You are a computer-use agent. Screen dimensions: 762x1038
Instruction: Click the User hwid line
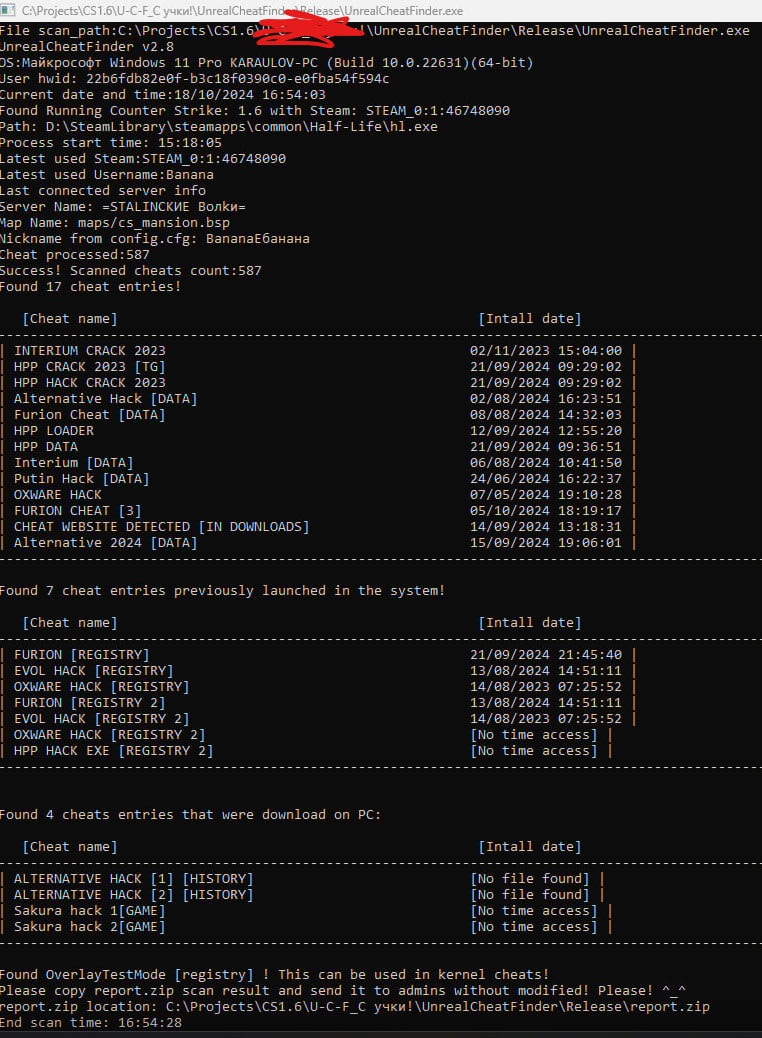pyautogui.click(x=195, y=79)
